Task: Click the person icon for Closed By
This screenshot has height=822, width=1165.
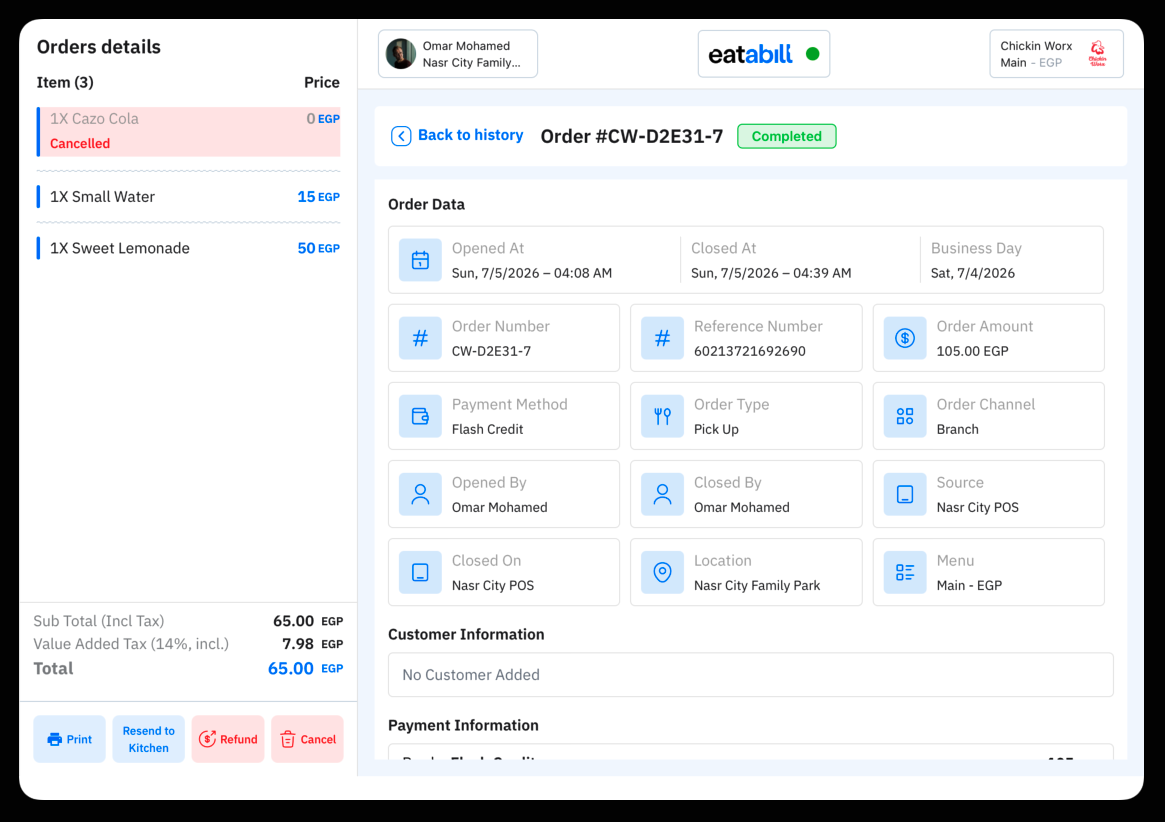Action: (x=662, y=494)
